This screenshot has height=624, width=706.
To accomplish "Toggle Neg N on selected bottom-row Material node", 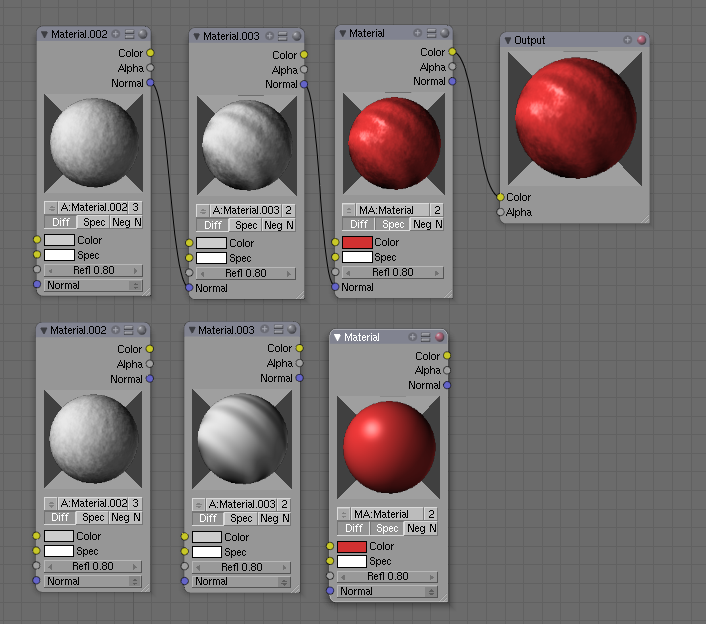I will click(x=421, y=529).
